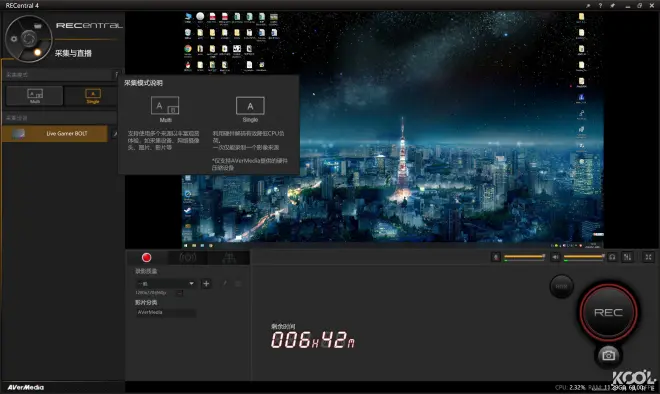The height and width of the screenshot is (394, 660).
Task: Select the capture and stream segment on the wheel
Action: tap(37, 52)
